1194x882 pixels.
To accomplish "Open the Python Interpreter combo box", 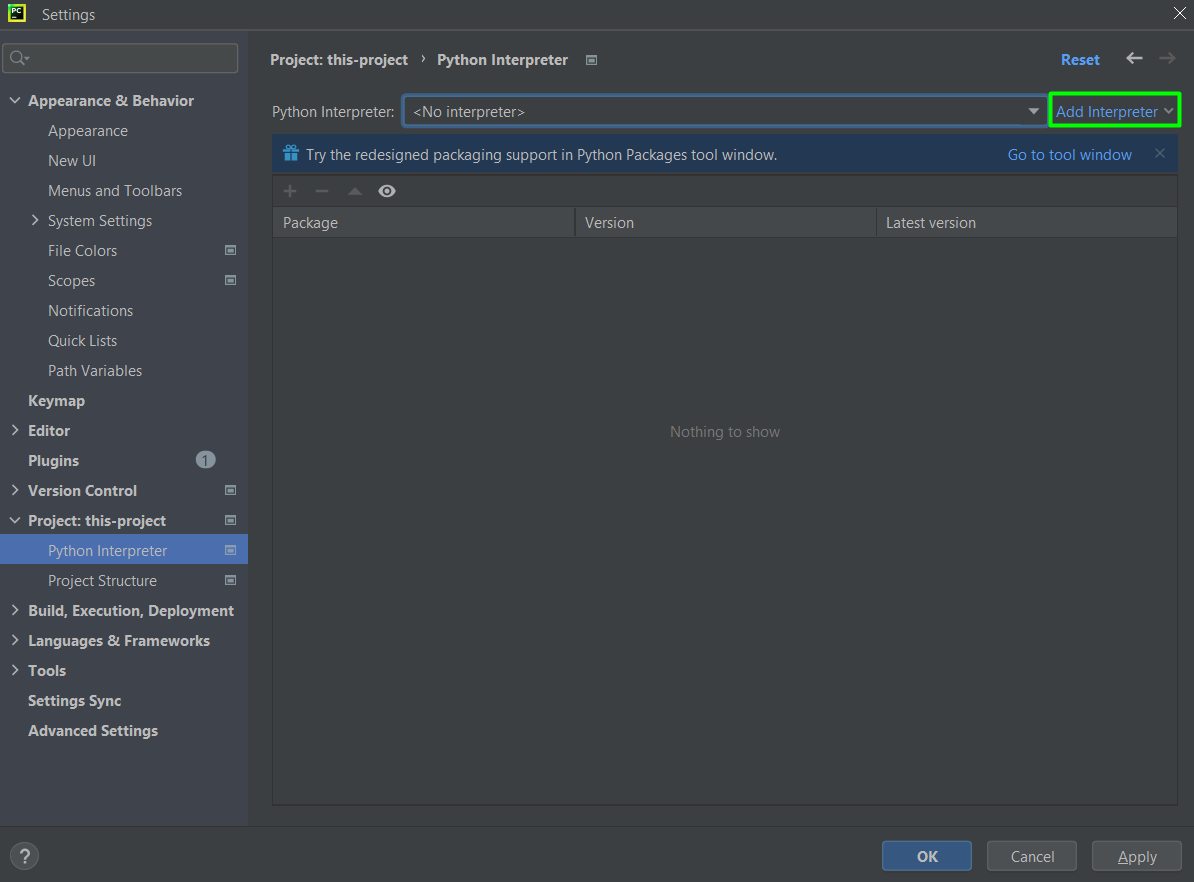I will (725, 111).
